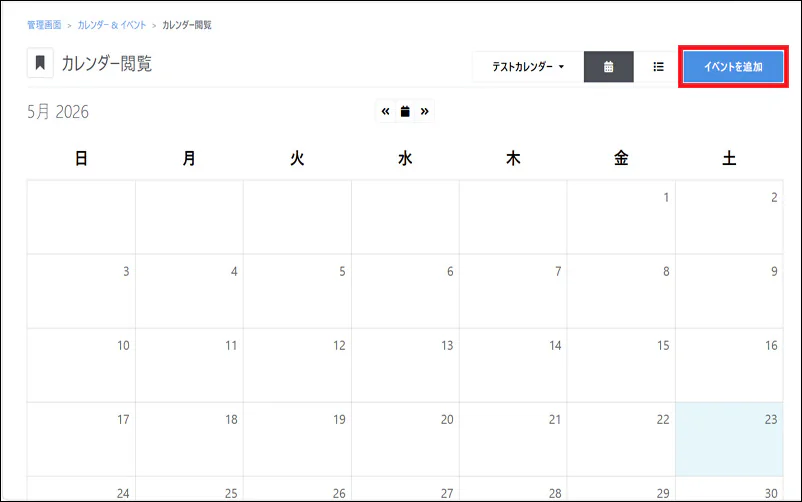Click the 水 weekday column header

coord(405,158)
